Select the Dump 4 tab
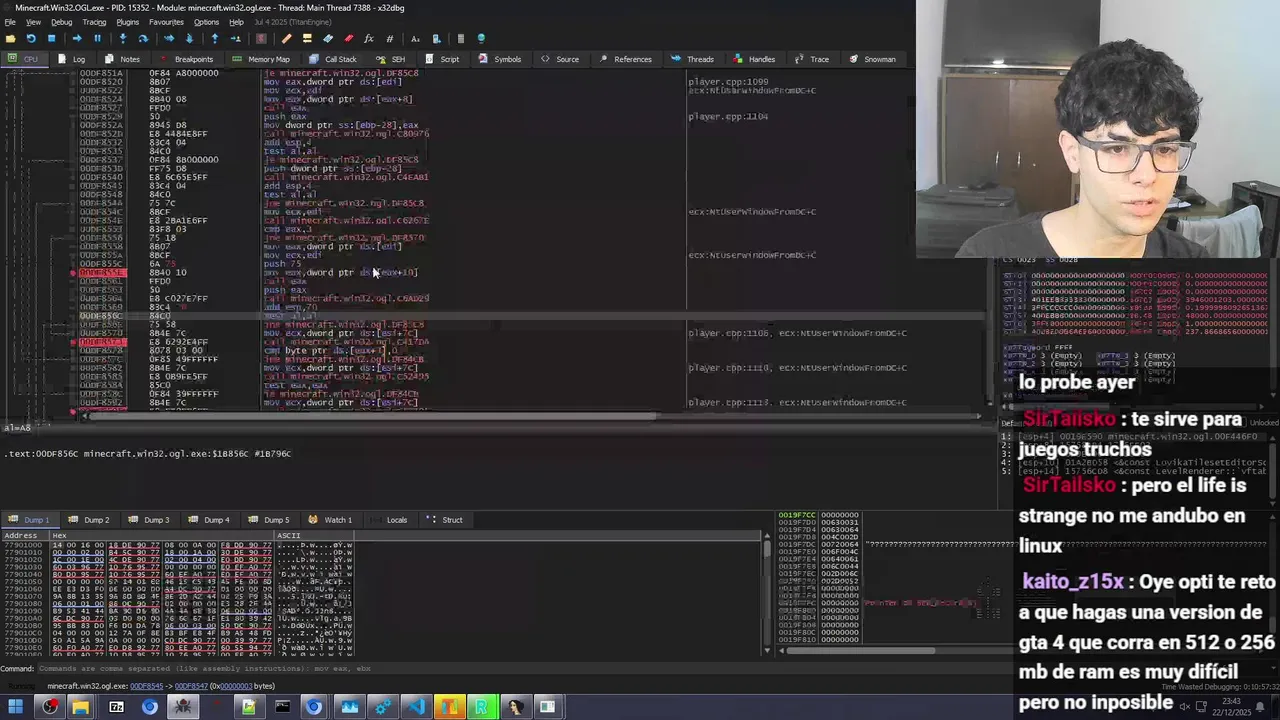The width and height of the screenshot is (1280, 720). pyautogui.click(x=210, y=520)
